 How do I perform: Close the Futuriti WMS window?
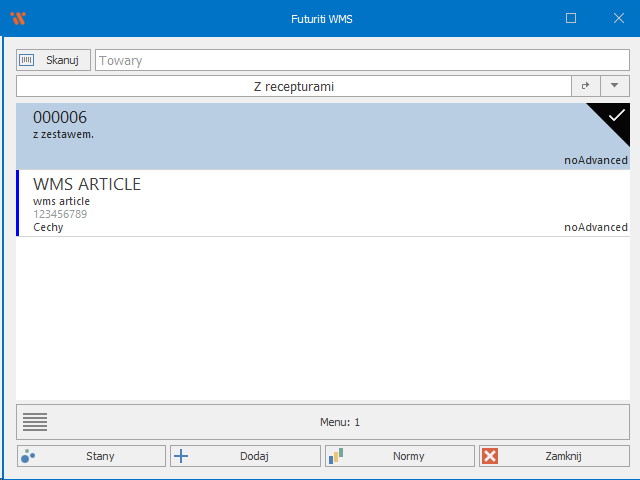(x=616, y=18)
